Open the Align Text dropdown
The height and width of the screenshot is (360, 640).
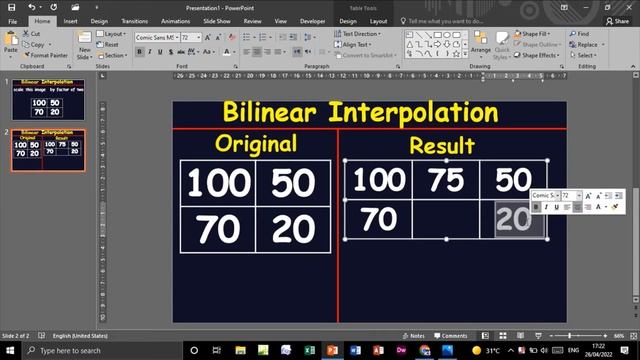click(x=353, y=44)
